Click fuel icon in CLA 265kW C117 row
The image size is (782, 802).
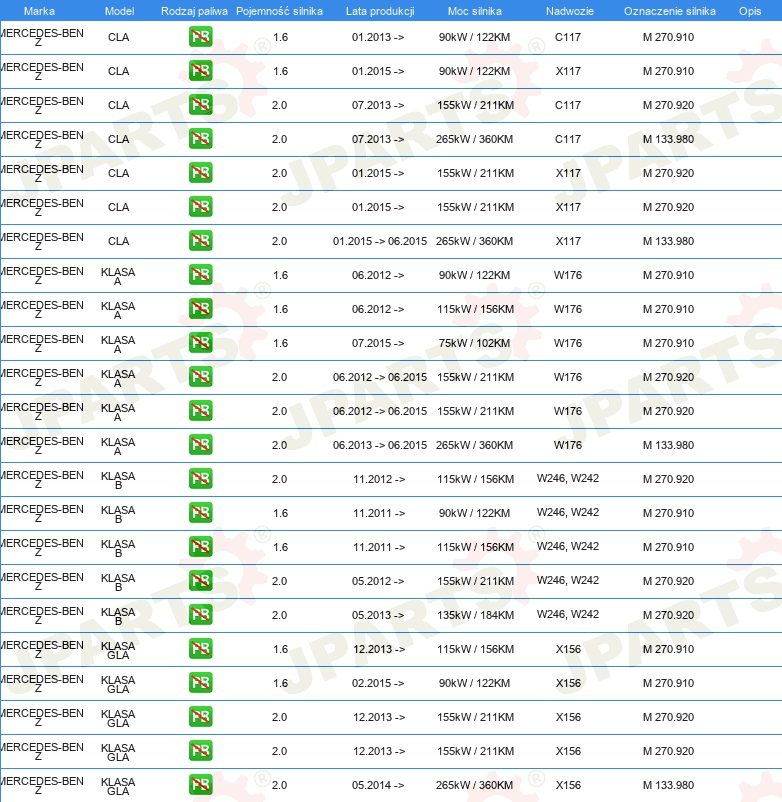(200, 139)
